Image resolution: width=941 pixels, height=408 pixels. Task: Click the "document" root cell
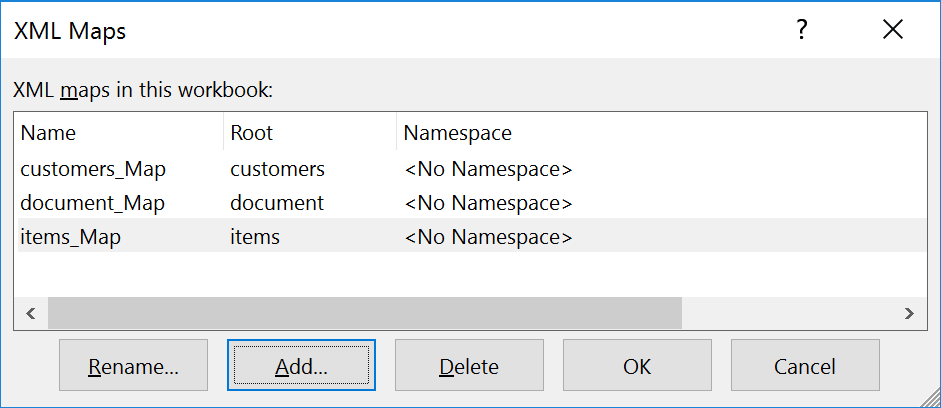277,203
